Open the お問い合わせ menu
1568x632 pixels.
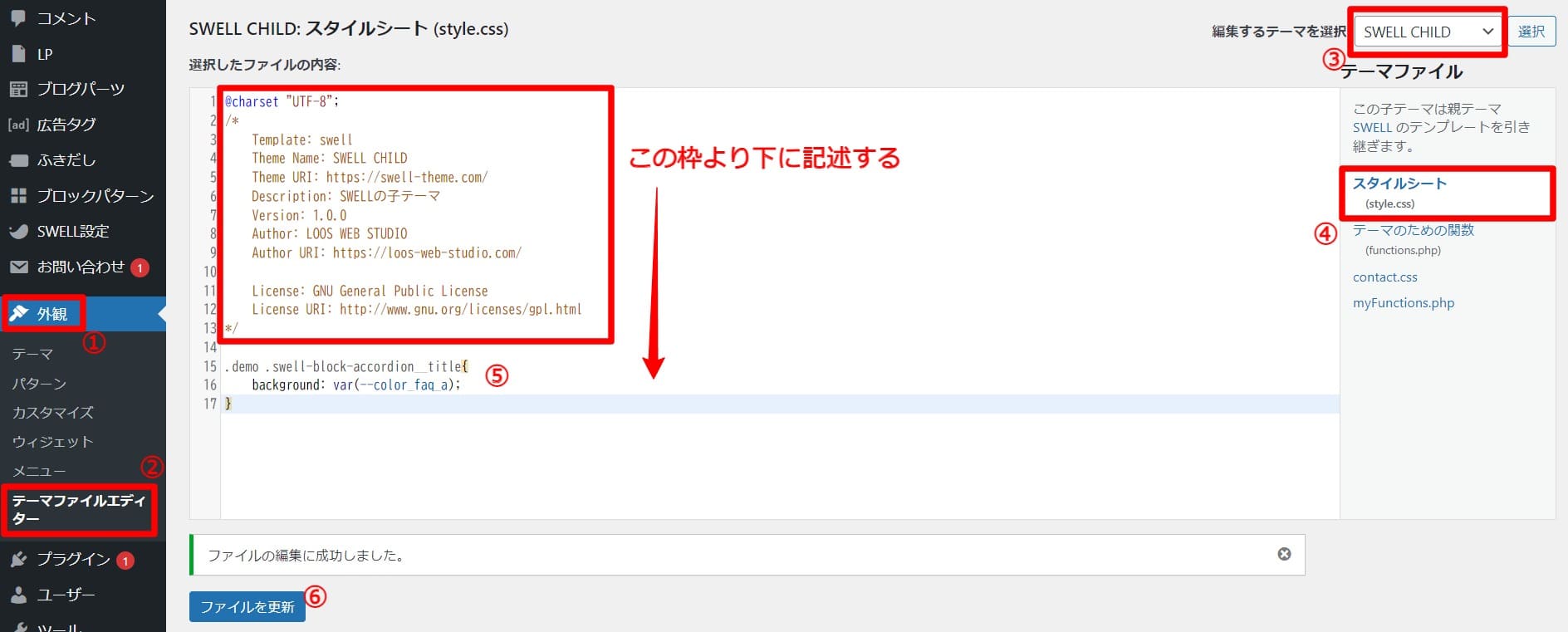pos(81,267)
